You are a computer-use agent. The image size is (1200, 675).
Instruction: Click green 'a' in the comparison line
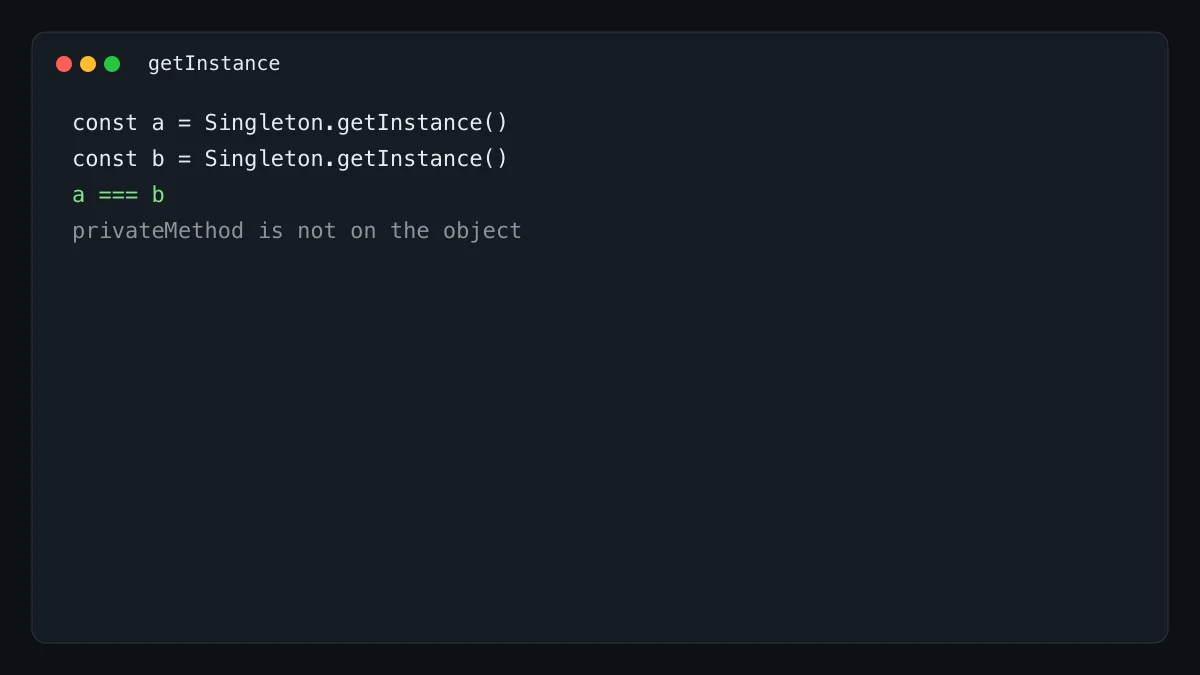click(79, 196)
